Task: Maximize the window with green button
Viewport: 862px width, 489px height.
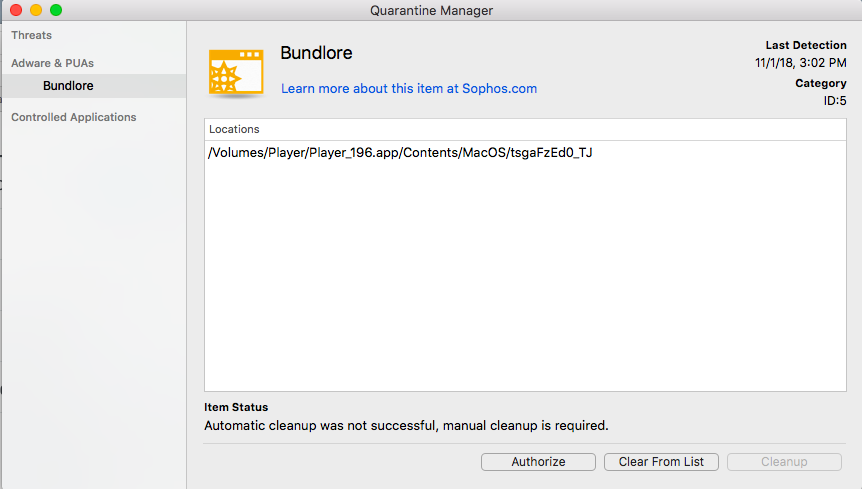Action: 55,10
